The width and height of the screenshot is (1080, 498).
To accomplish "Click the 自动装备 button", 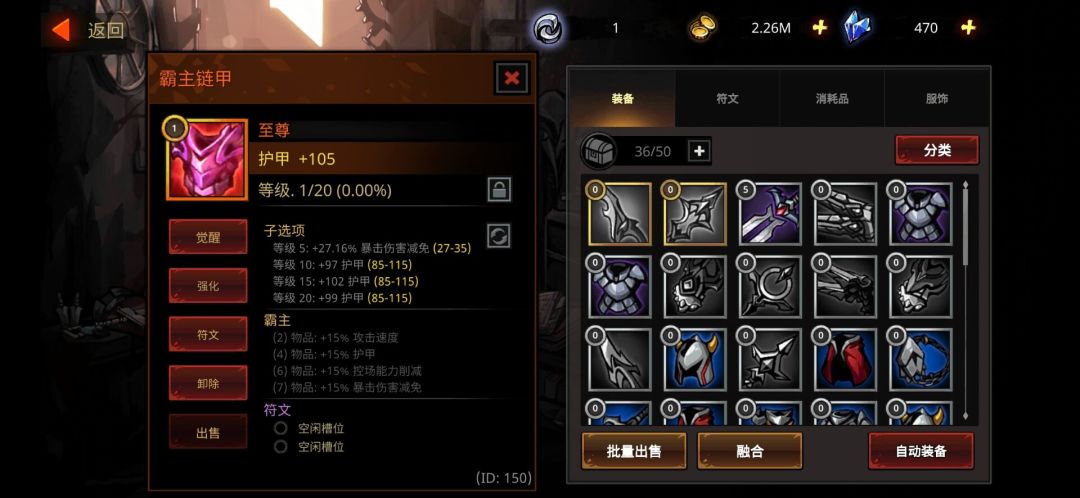I will [921, 451].
